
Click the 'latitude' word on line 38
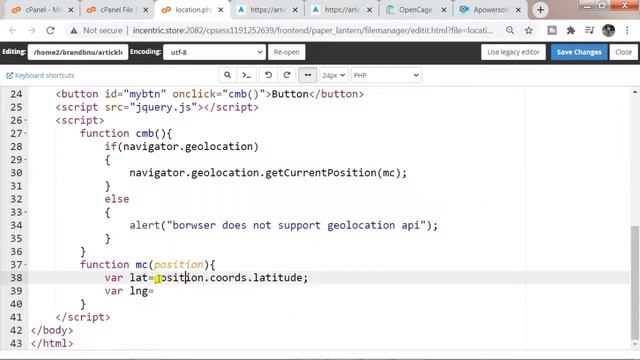click(x=278, y=278)
